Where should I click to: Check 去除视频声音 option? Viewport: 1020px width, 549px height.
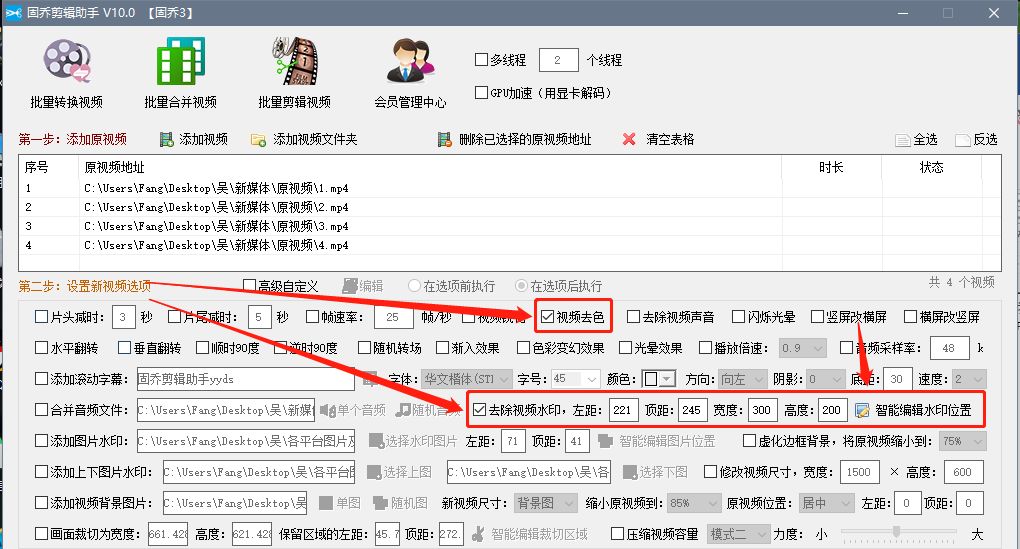633,317
